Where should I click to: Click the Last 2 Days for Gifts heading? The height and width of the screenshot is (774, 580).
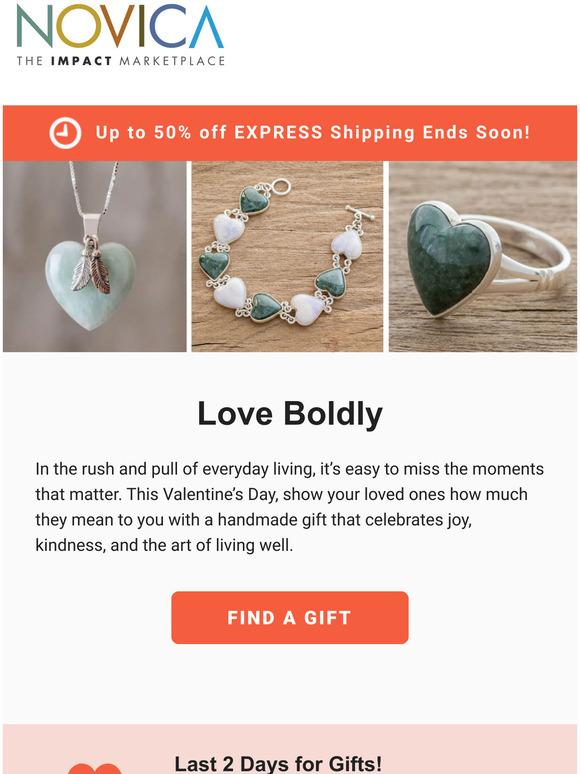point(278,764)
